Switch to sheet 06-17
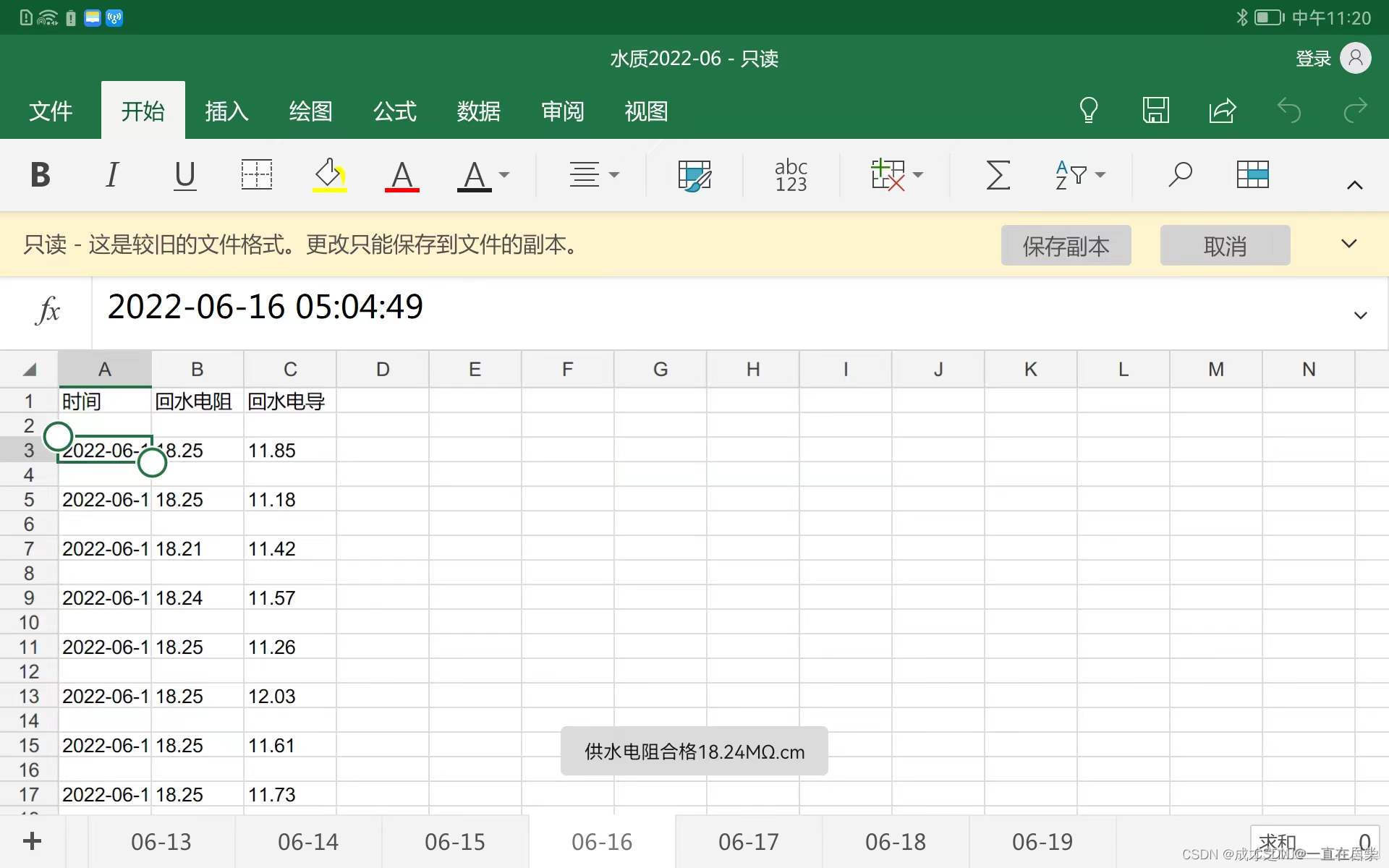 click(749, 842)
